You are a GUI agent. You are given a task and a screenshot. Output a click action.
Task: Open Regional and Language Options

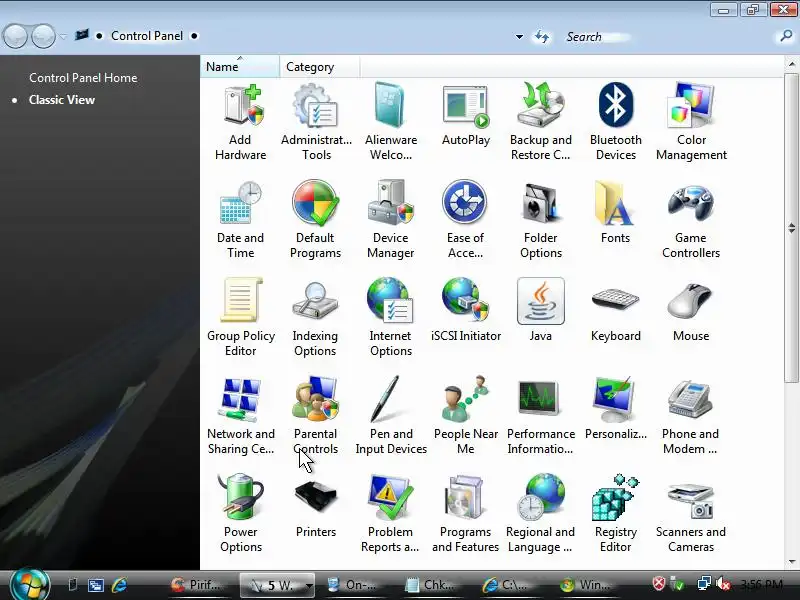click(x=541, y=514)
